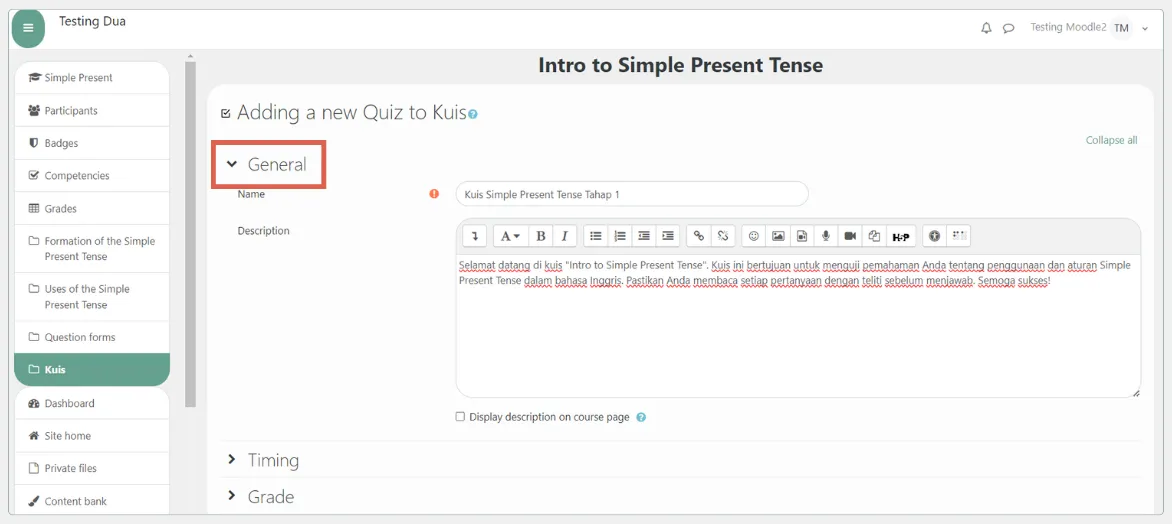Screen dimensions: 1172x524
Task: Click the description editor resize handle
Action: click(1136, 392)
